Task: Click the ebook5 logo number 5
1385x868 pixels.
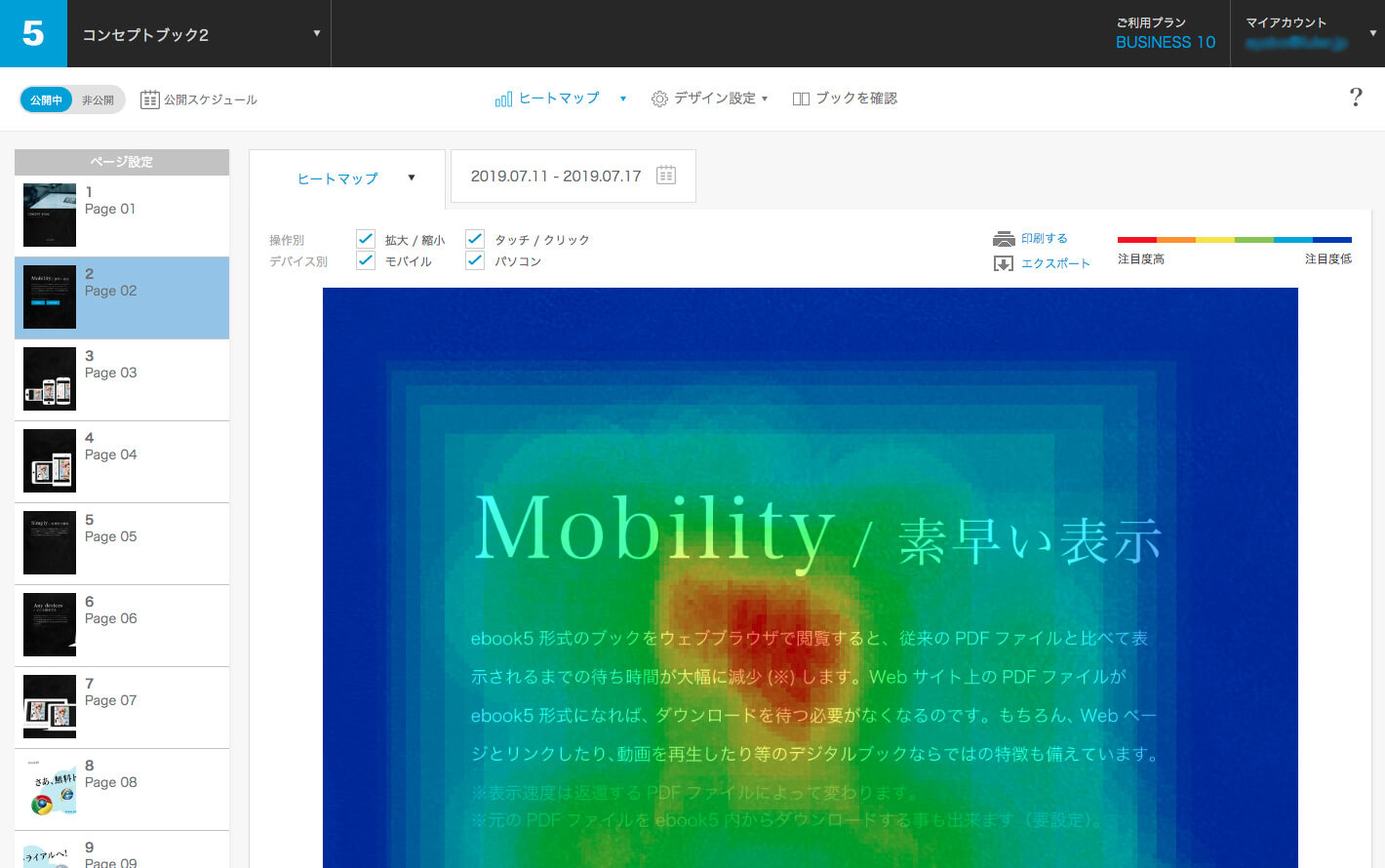Action: pos(33,33)
